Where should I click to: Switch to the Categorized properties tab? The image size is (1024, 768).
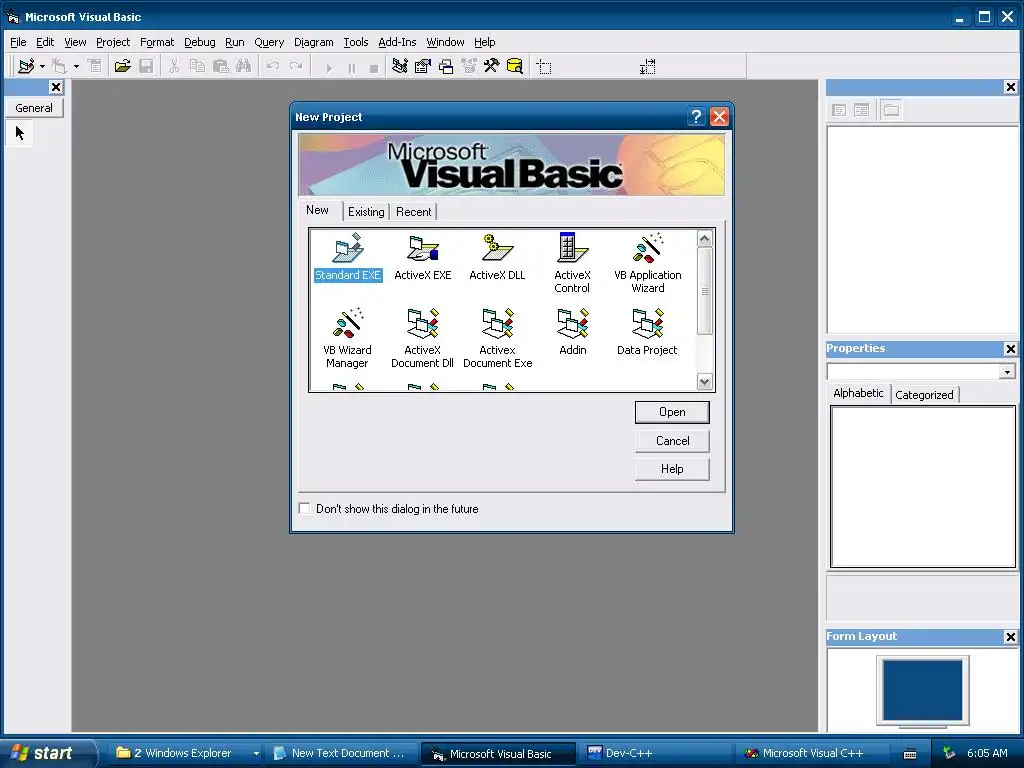(x=924, y=394)
